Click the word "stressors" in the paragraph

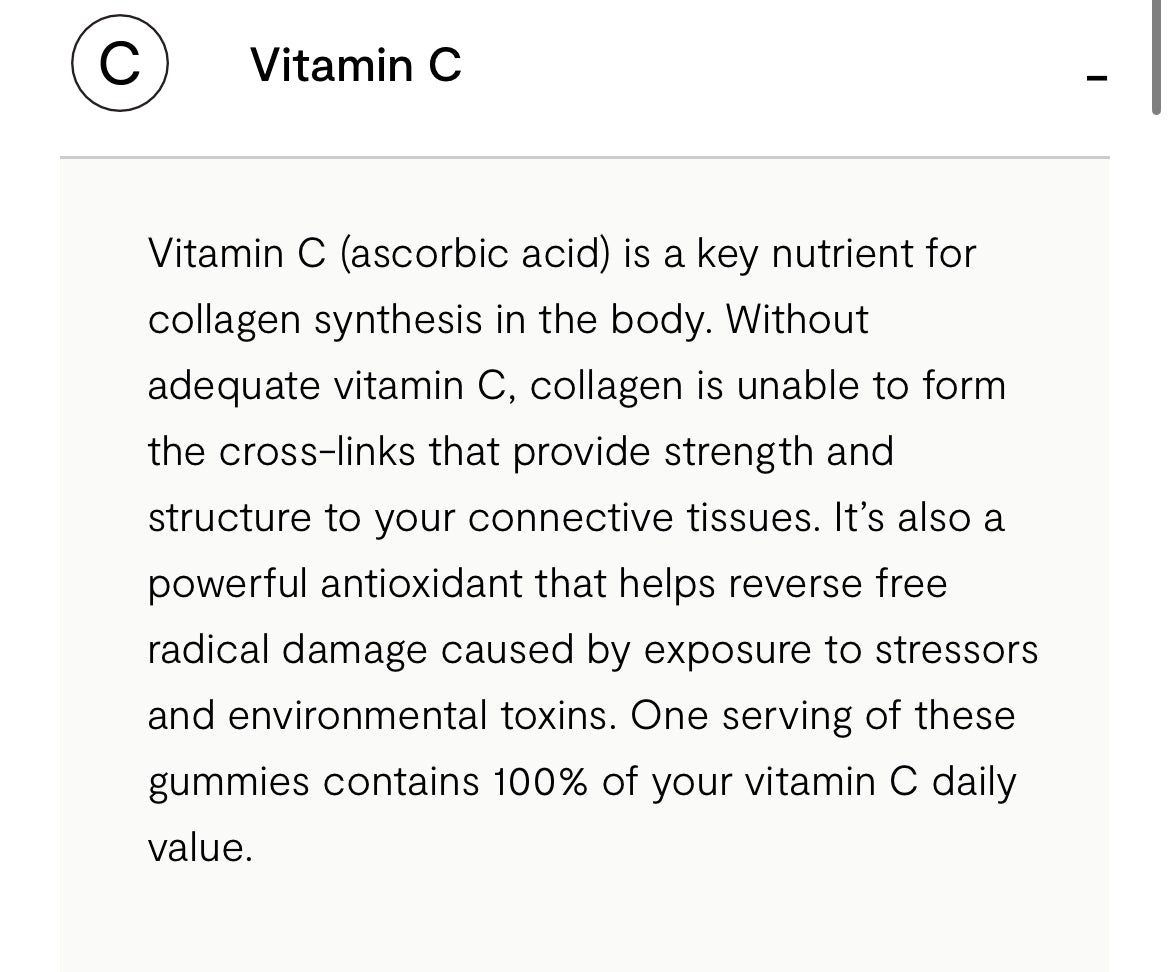coord(956,649)
